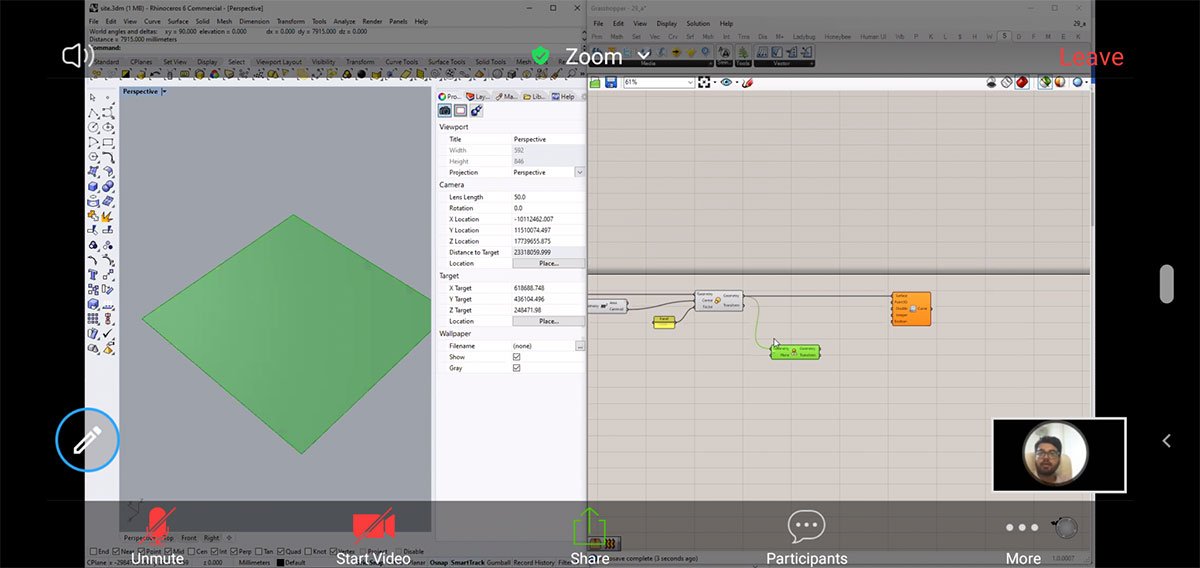Select the Polyline tool in Rhino sidebar
Image resolution: width=1200 pixels, height=568 pixels.
(93, 112)
